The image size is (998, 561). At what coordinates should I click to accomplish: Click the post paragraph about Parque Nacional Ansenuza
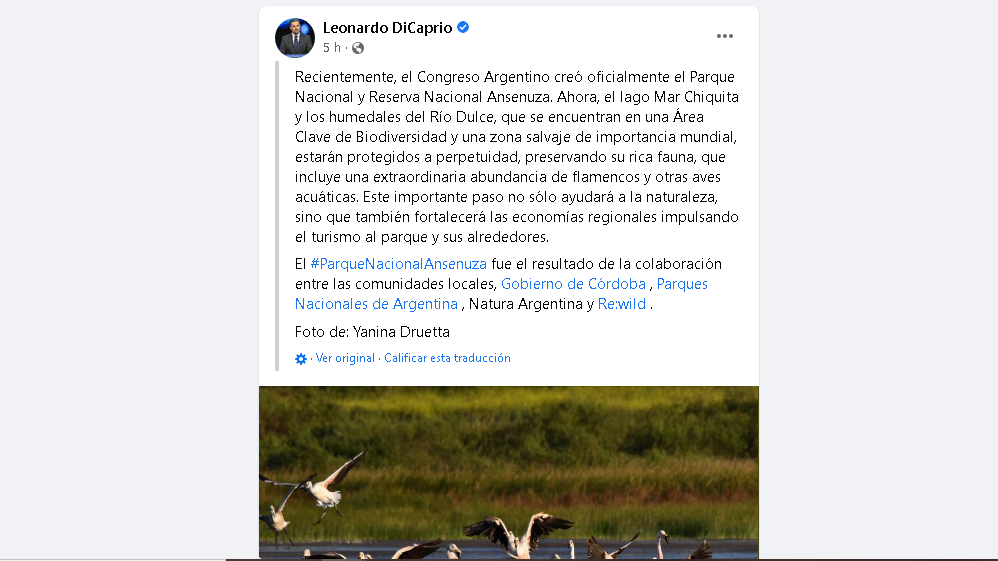pyautogui.click(x=517, y=157)
